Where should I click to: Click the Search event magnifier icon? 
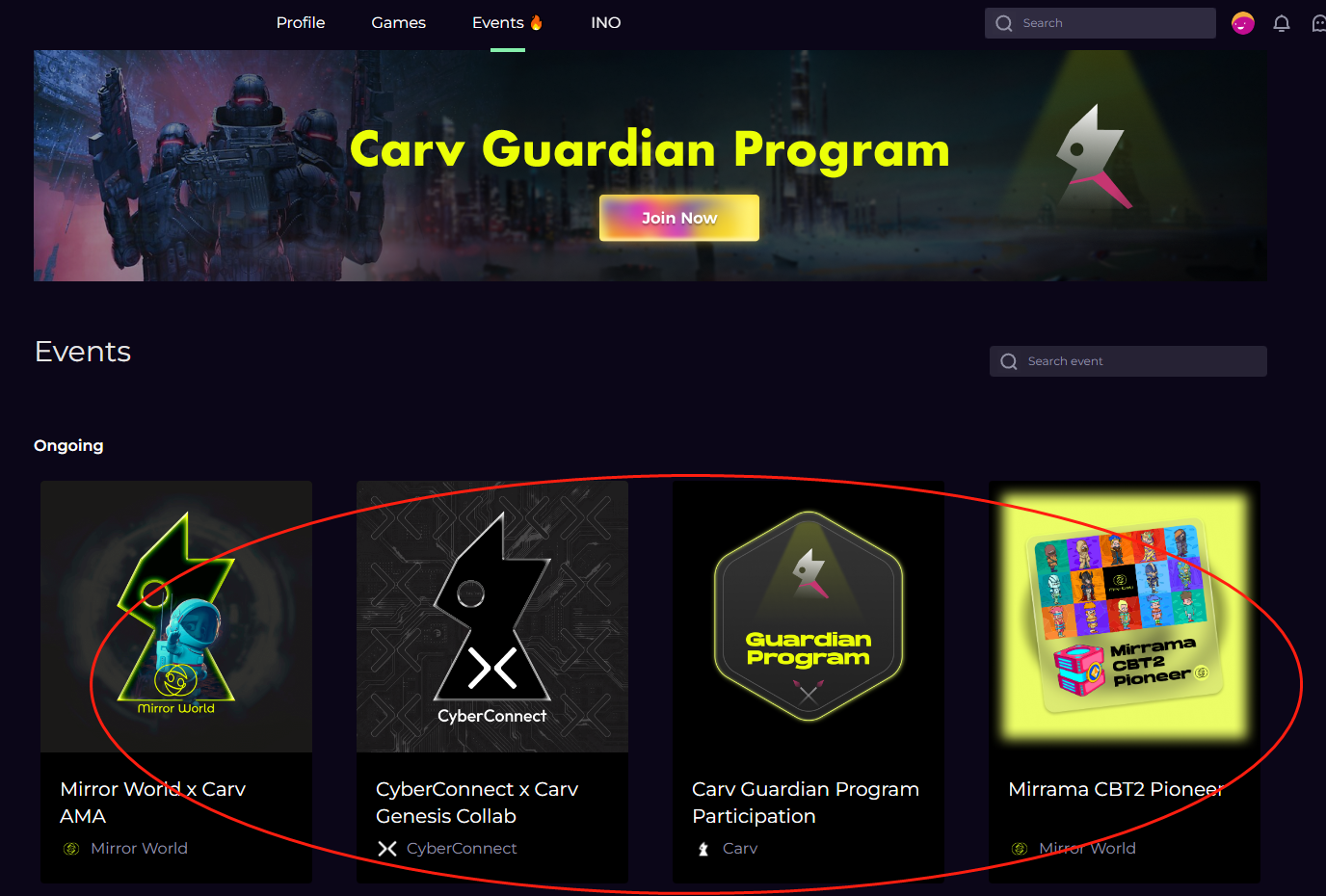(1009, 361)
